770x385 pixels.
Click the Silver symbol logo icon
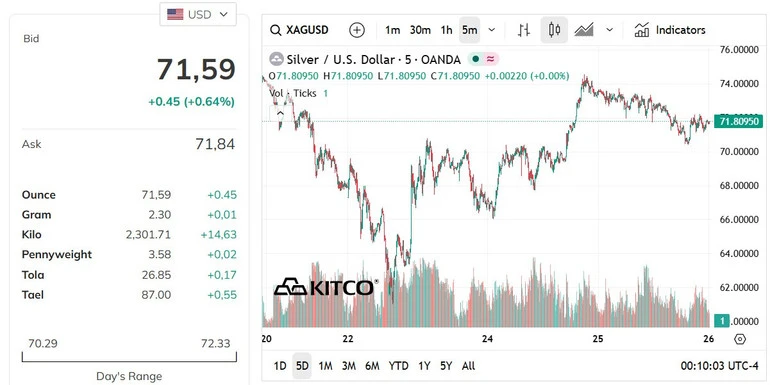[x=276, y=59]
